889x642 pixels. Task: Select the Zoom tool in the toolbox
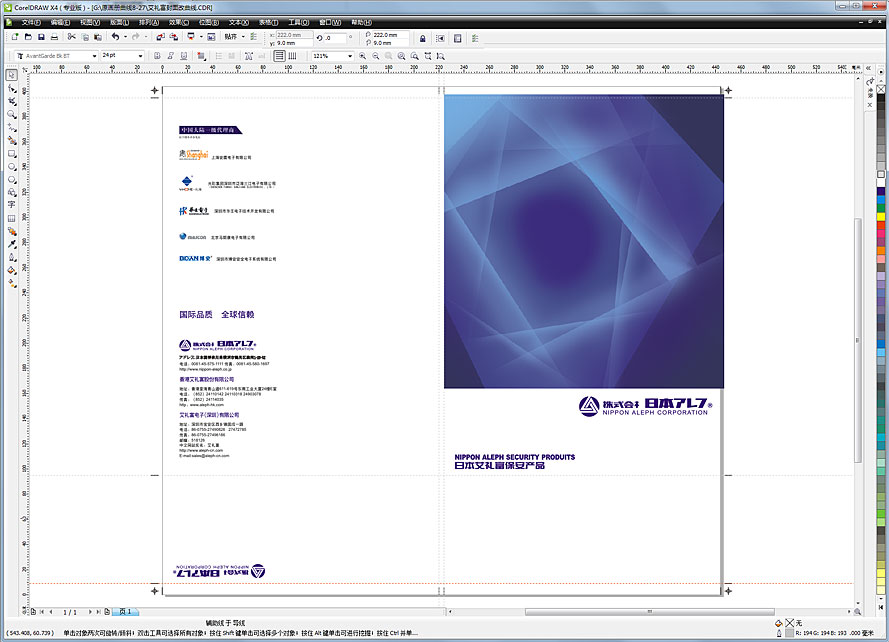tap(12, 114)
